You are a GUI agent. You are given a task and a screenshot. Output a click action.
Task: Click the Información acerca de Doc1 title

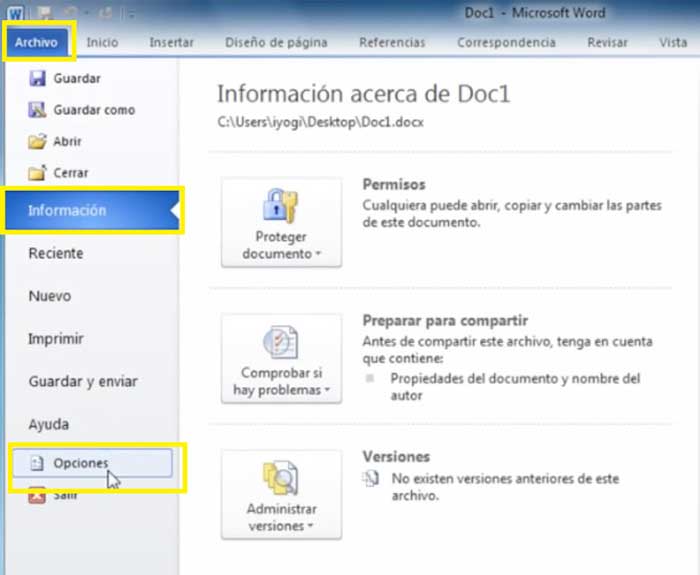(x=363, y=94)
